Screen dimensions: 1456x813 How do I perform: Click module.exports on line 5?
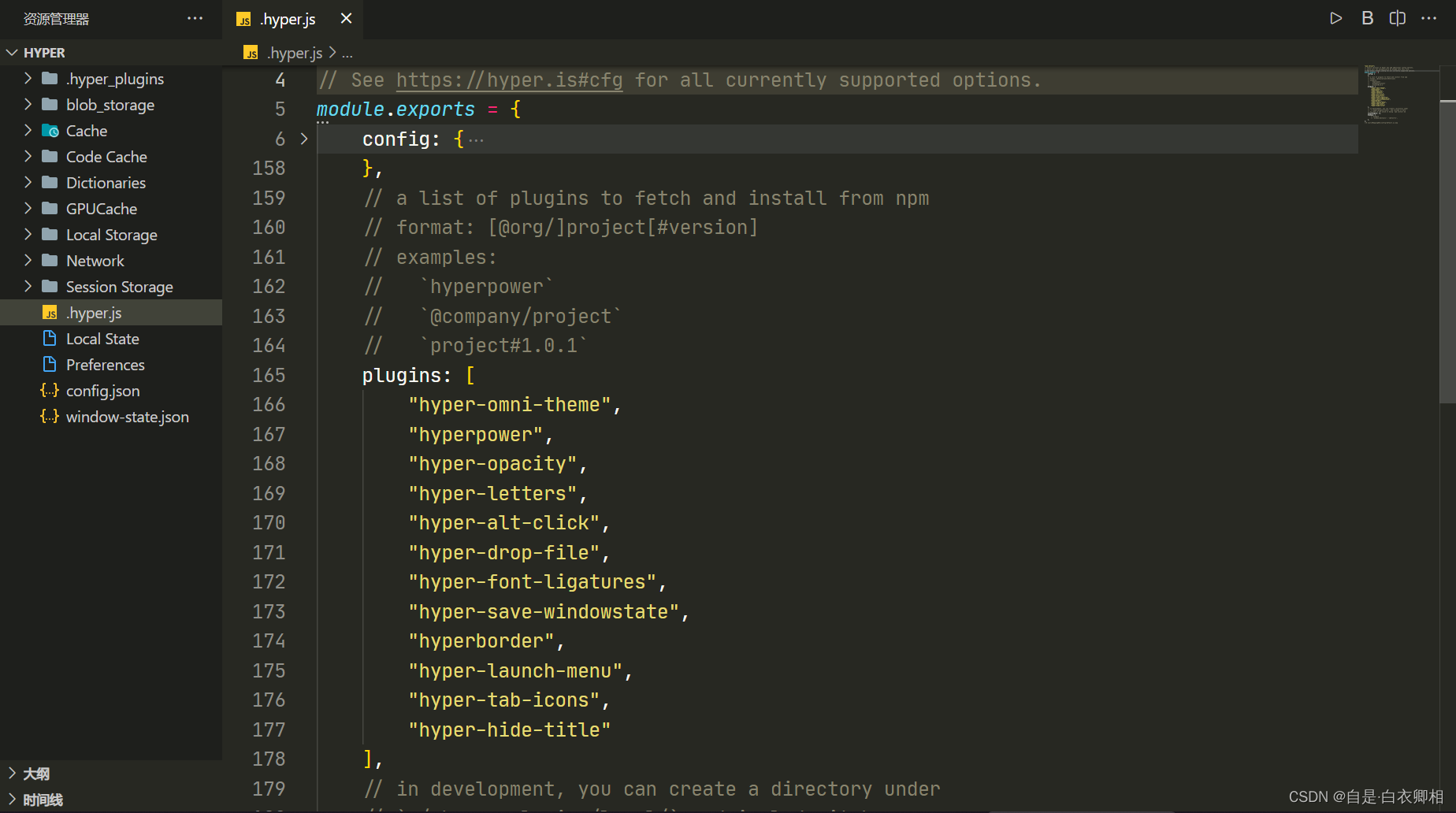point(396,110)
